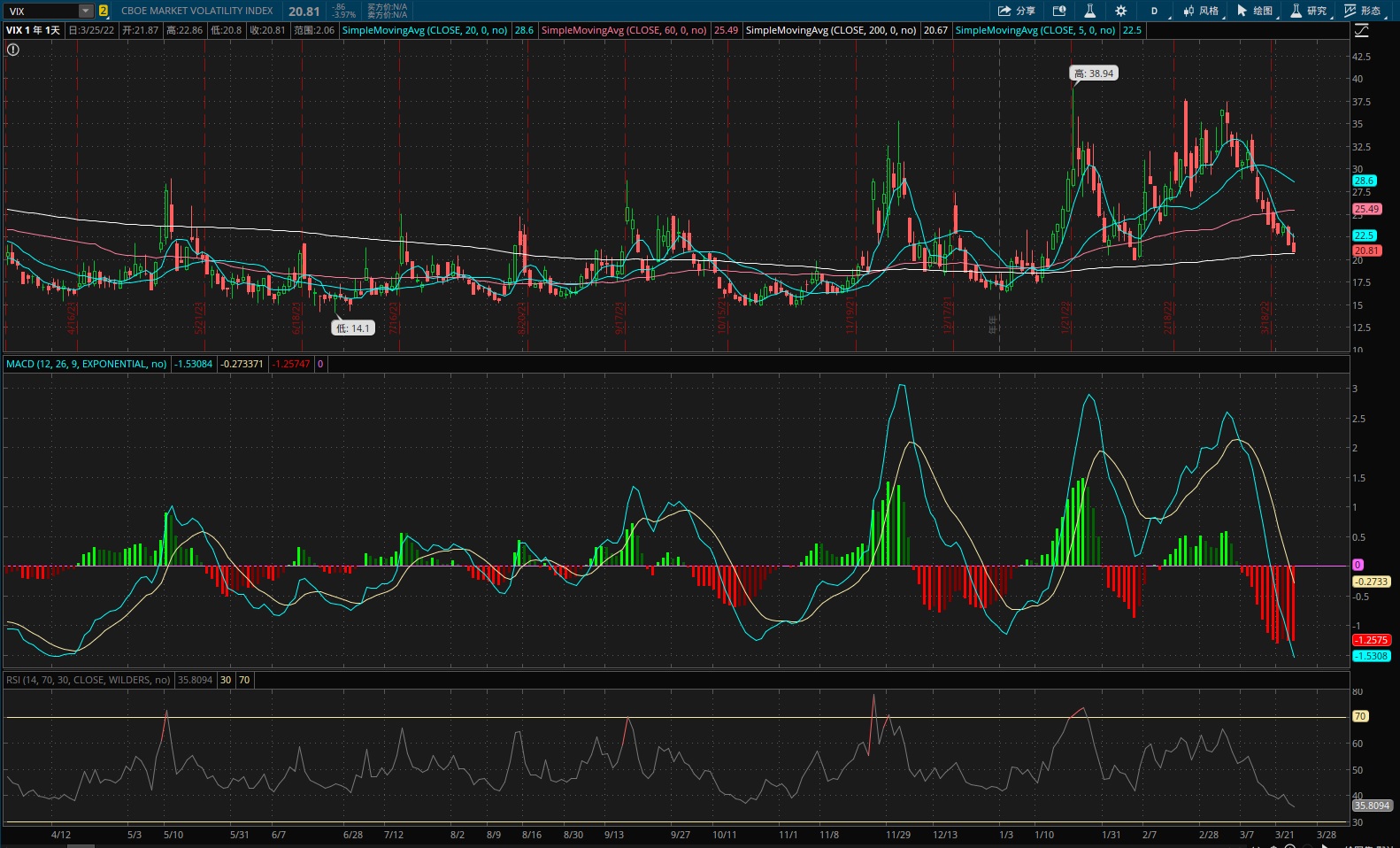
Task: Open the Studies (研究) menu
Action: [1310, 11]
